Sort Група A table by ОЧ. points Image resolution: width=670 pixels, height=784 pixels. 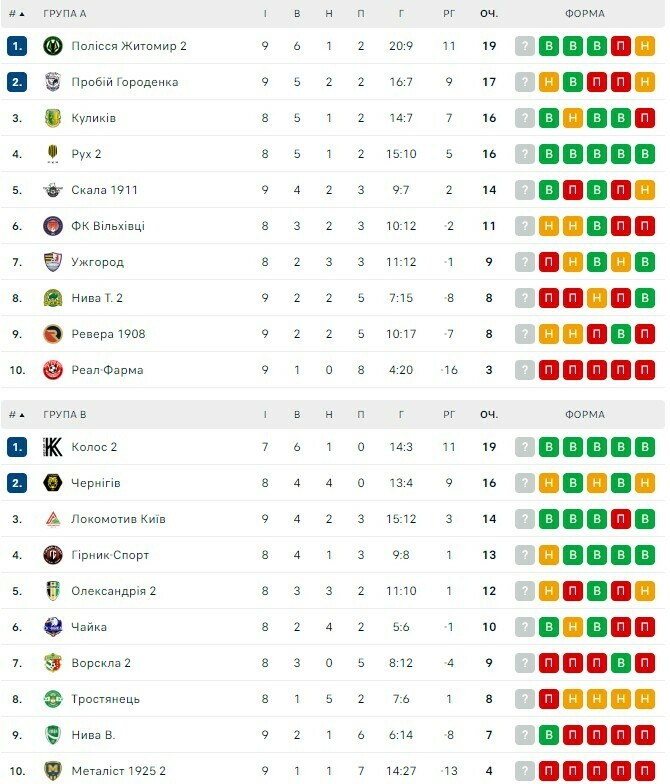point(489,14)
